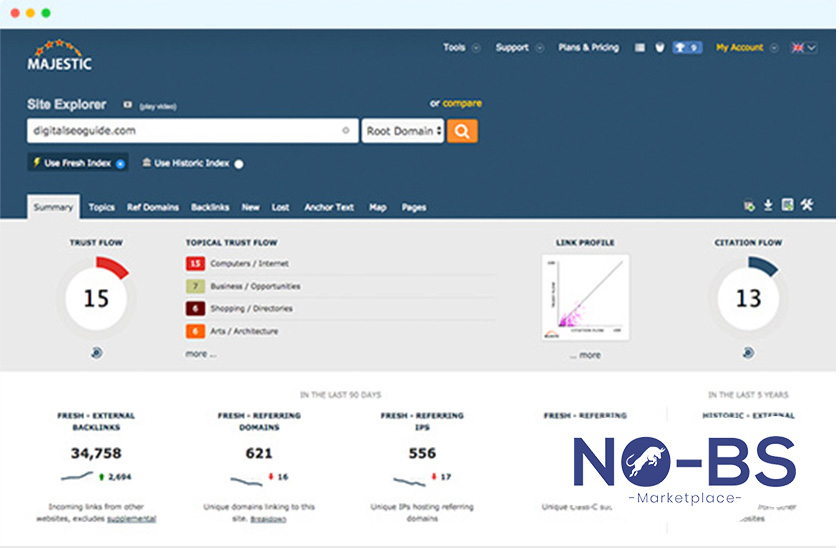Click the lightning bolt Fresh Index icon
Viewport: 840px width, 548px height.
click(36, 162)
